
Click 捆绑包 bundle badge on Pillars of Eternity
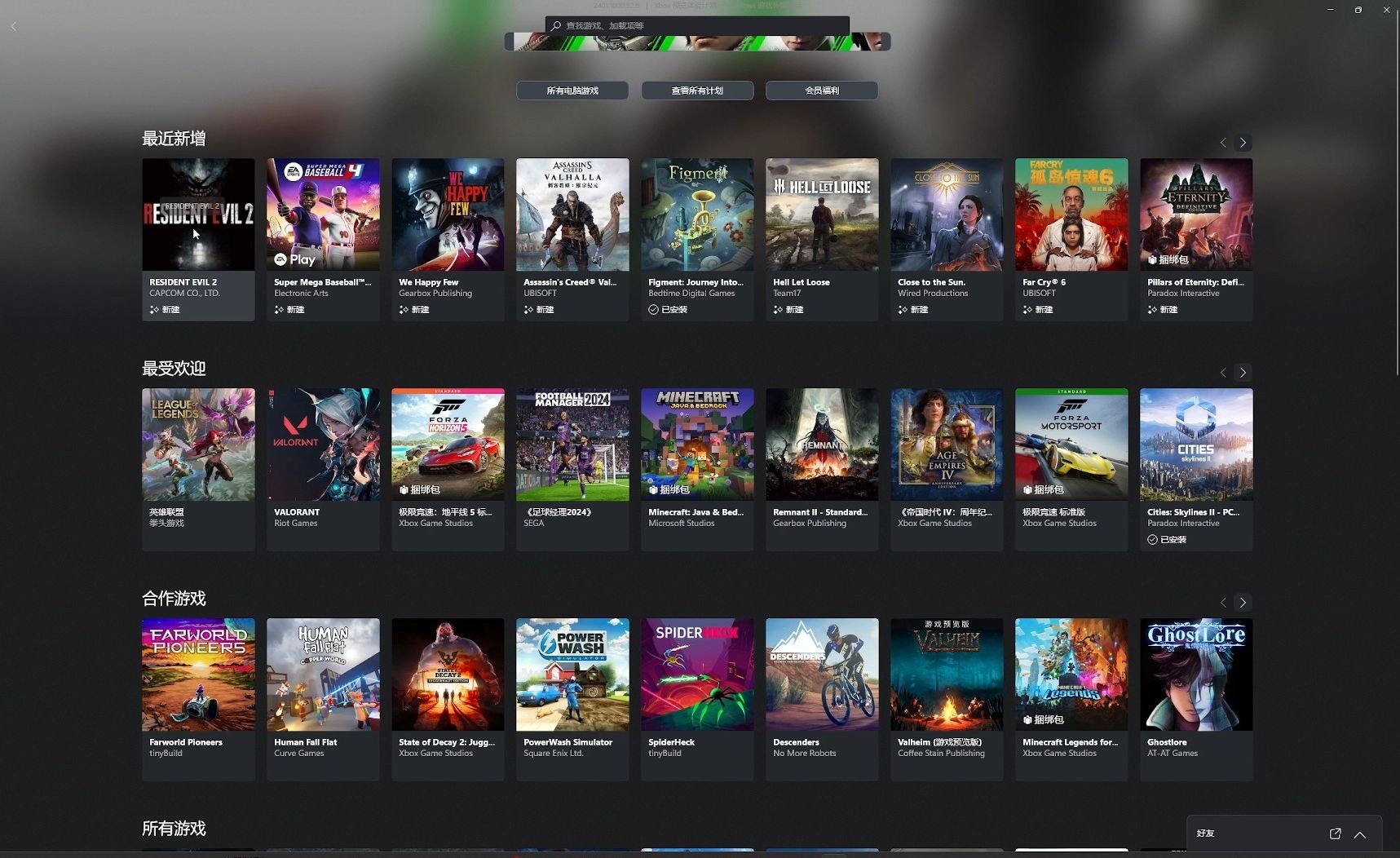tap(1168, 259)
